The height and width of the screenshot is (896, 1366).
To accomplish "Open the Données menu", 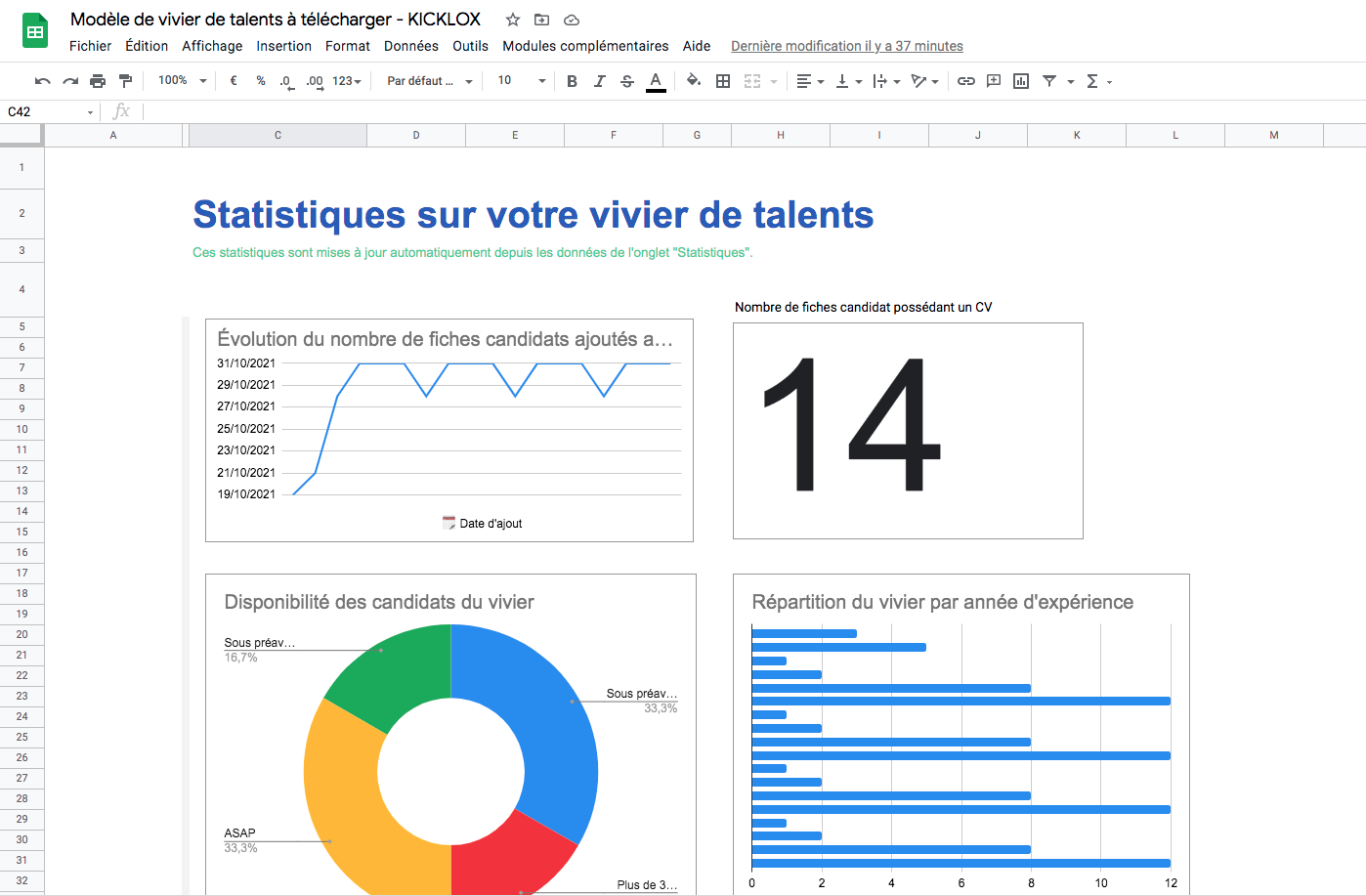I will click(410, 46).
